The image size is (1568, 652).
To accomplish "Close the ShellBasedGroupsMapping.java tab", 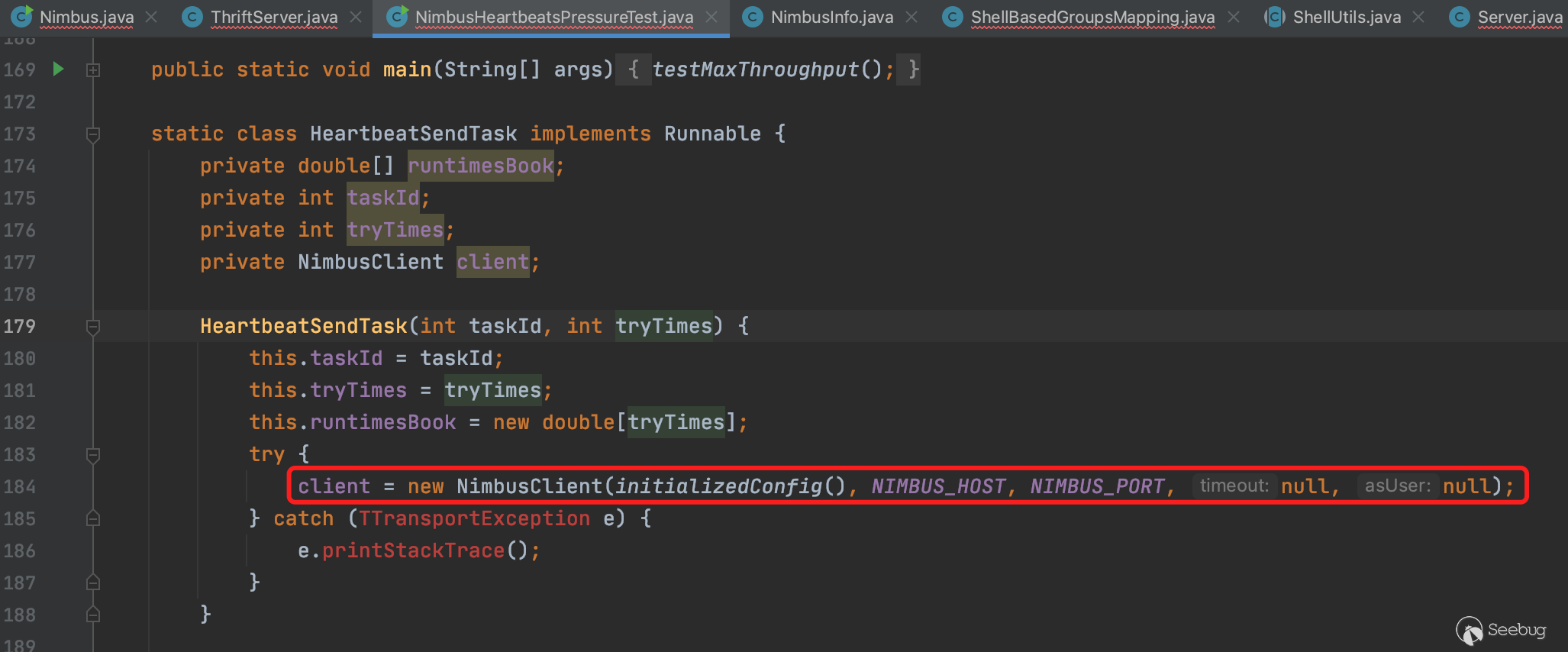I will pyautogui.click(x=1234, y=17).
